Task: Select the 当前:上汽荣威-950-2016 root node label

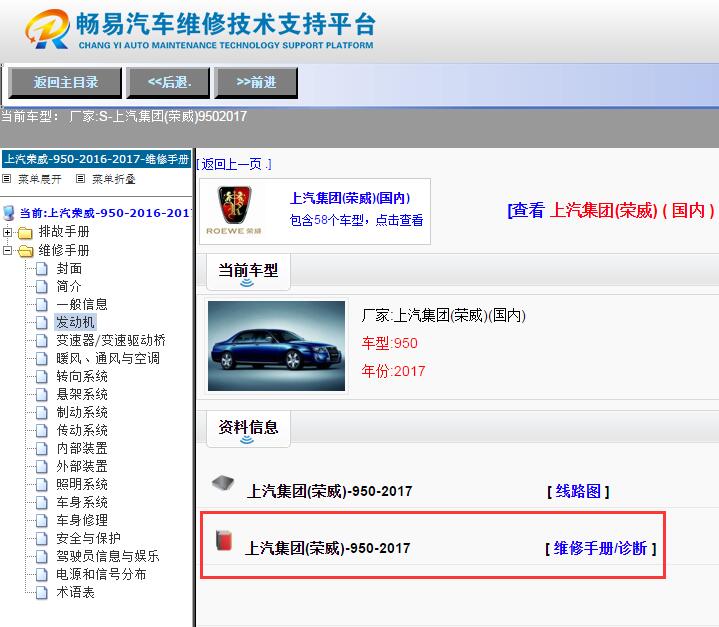Action: coord(105,213)
